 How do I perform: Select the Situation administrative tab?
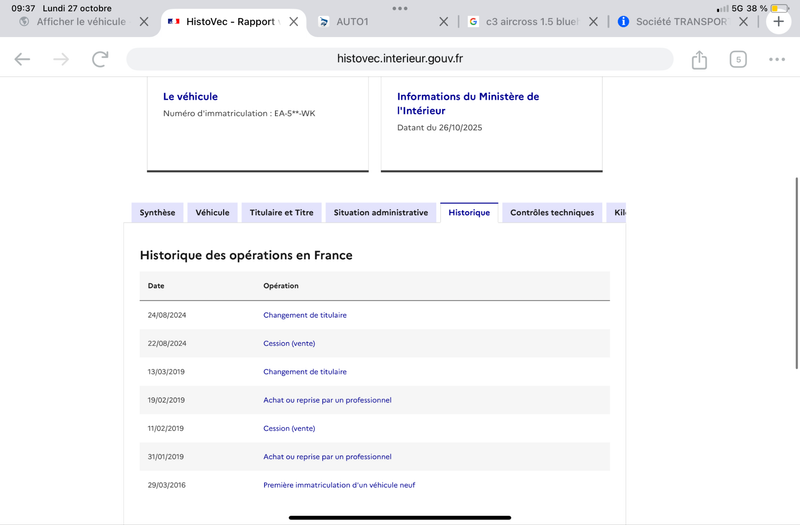coord(381,213)
